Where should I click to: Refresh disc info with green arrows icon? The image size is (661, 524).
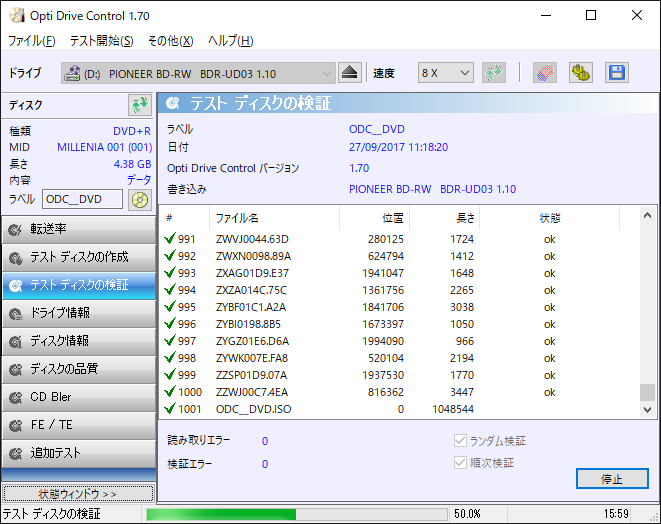140,105
